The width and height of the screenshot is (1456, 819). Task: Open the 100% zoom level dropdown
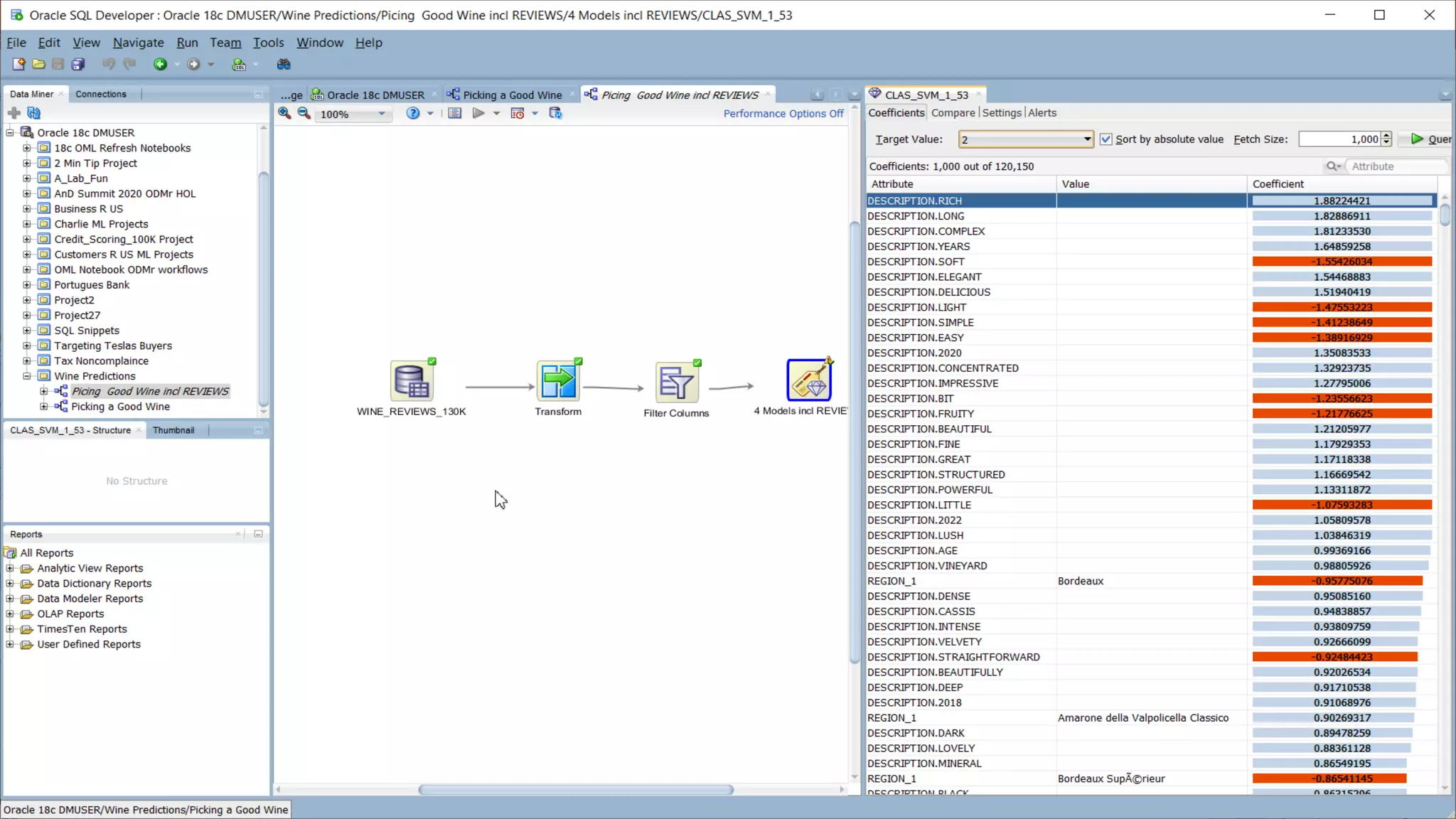(382, 114)
